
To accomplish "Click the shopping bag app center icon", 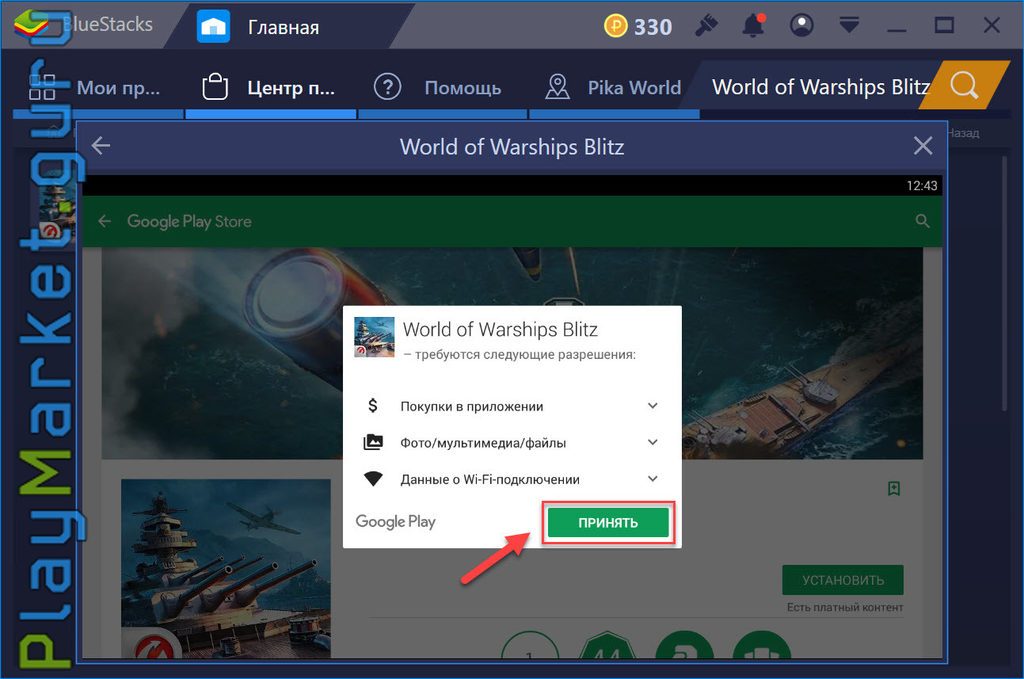I will [x=215, y=87].
